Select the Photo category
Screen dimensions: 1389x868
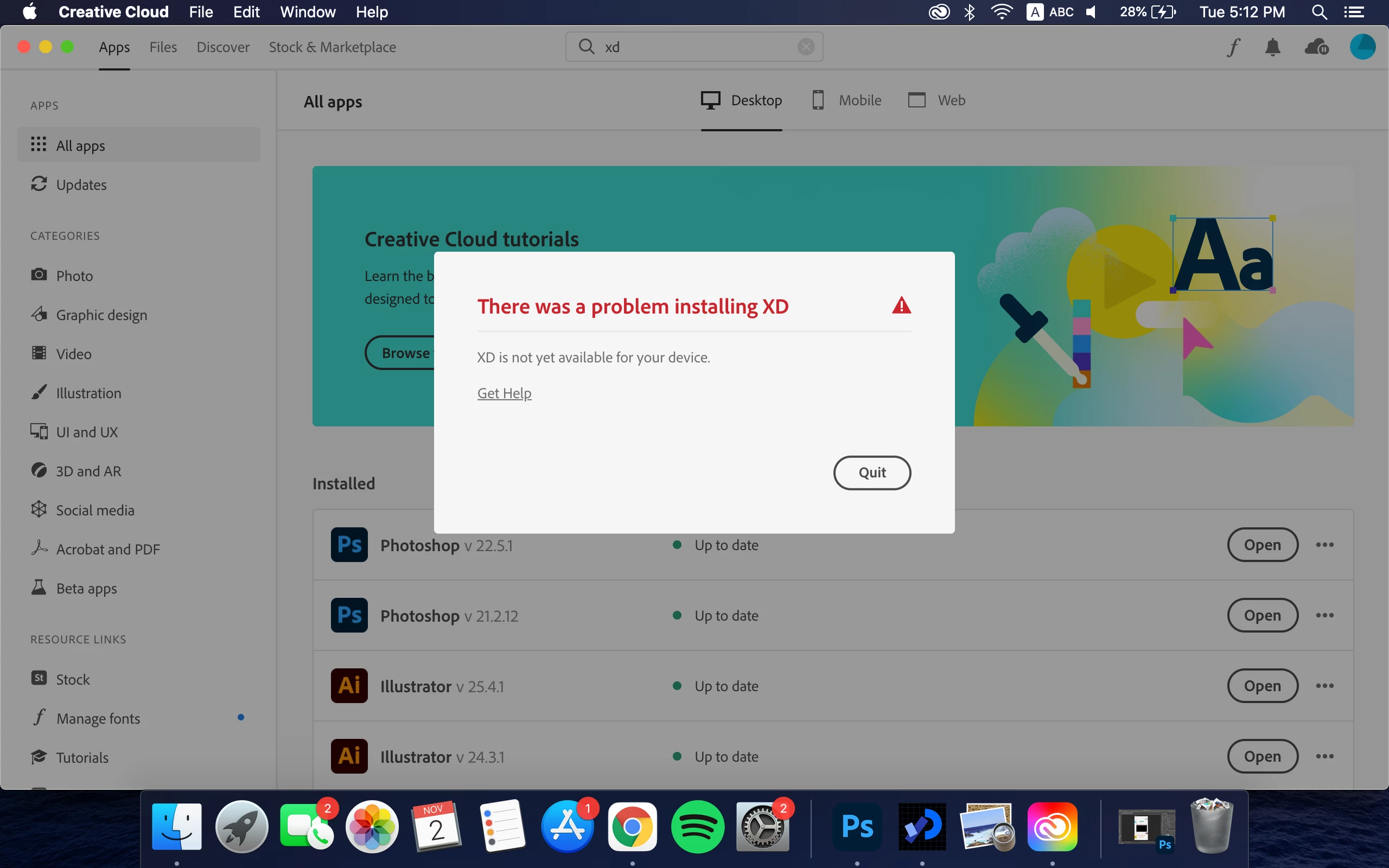pyautogui.click(x=75, y=276)
